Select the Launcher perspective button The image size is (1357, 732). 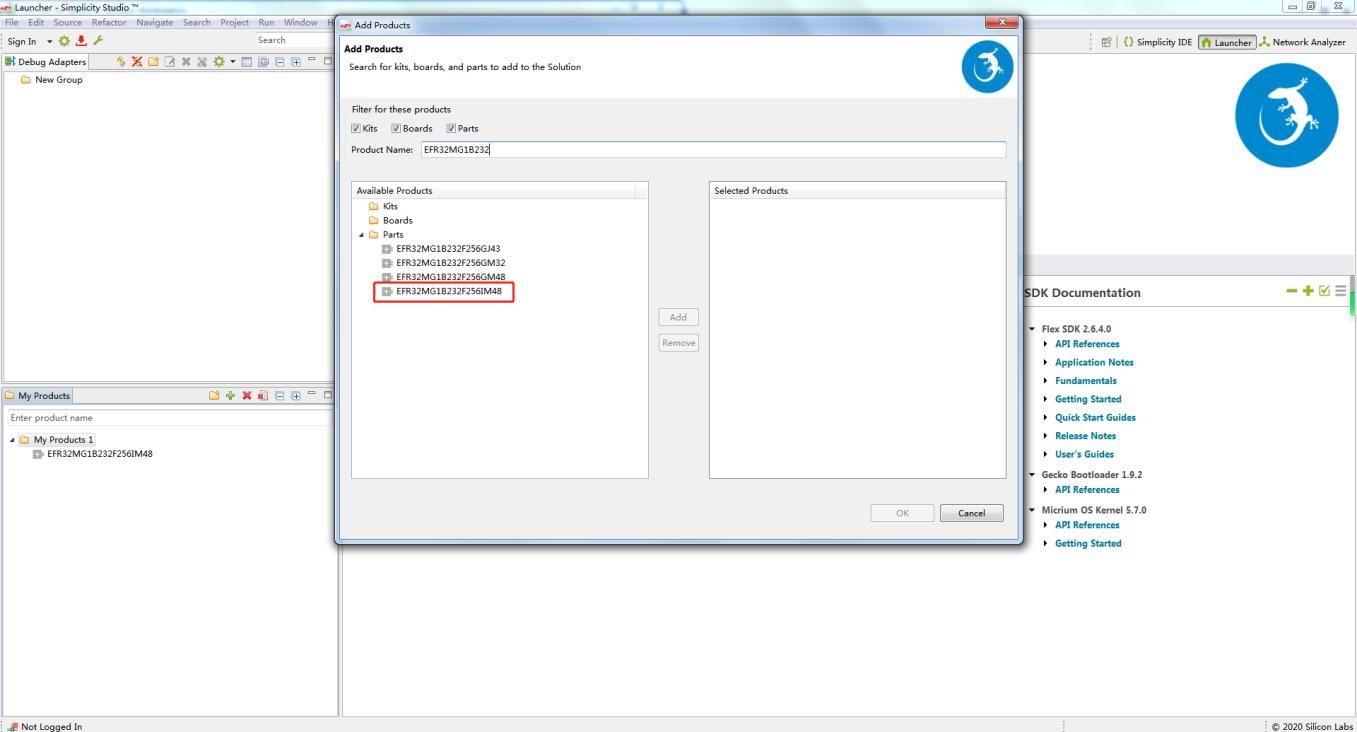pyautogui.click(x=1225, y=42)
